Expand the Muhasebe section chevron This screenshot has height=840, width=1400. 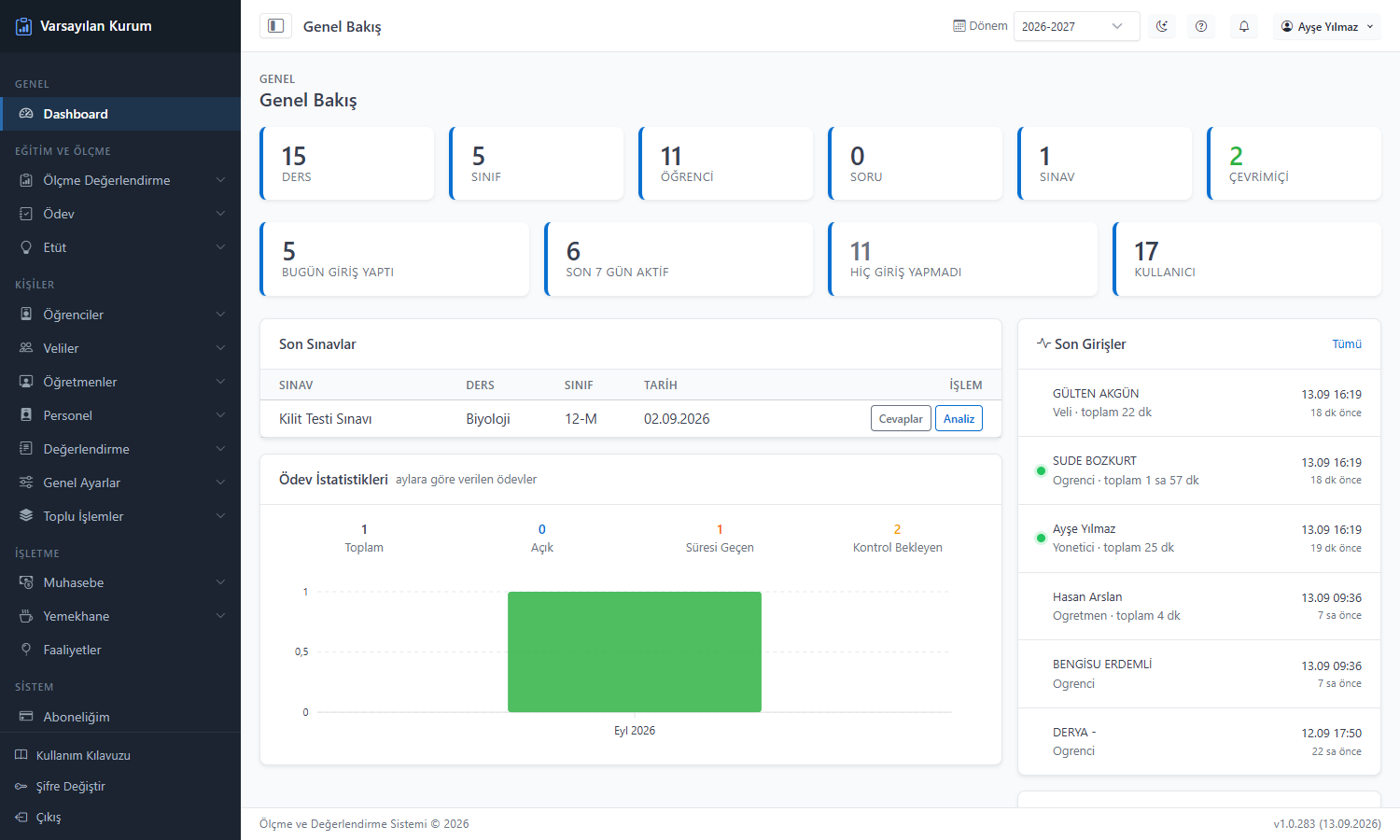221,582
